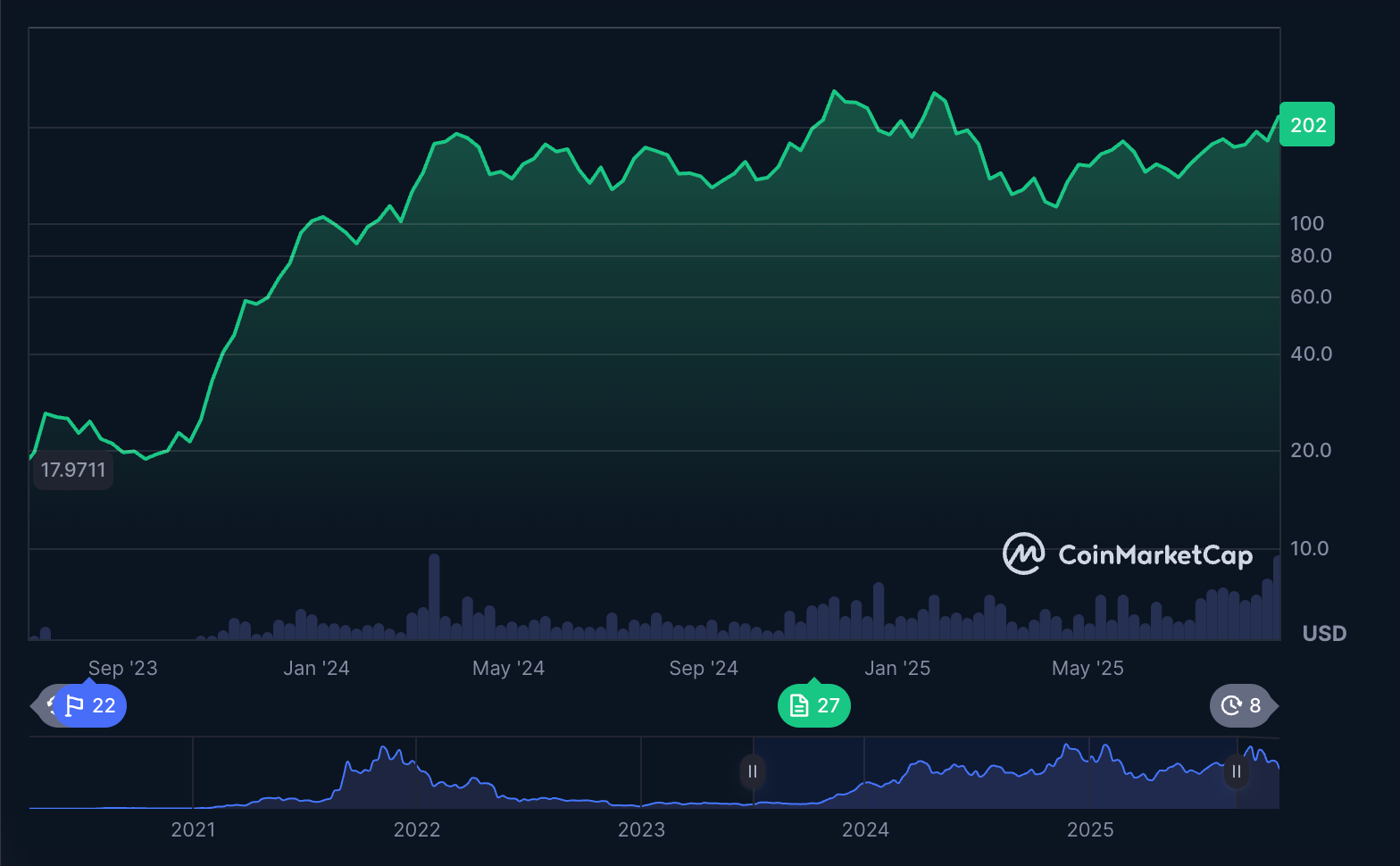Click the gray clock marker labeled 8
Screen dimensions: 1400x866
coord(1241,705)
